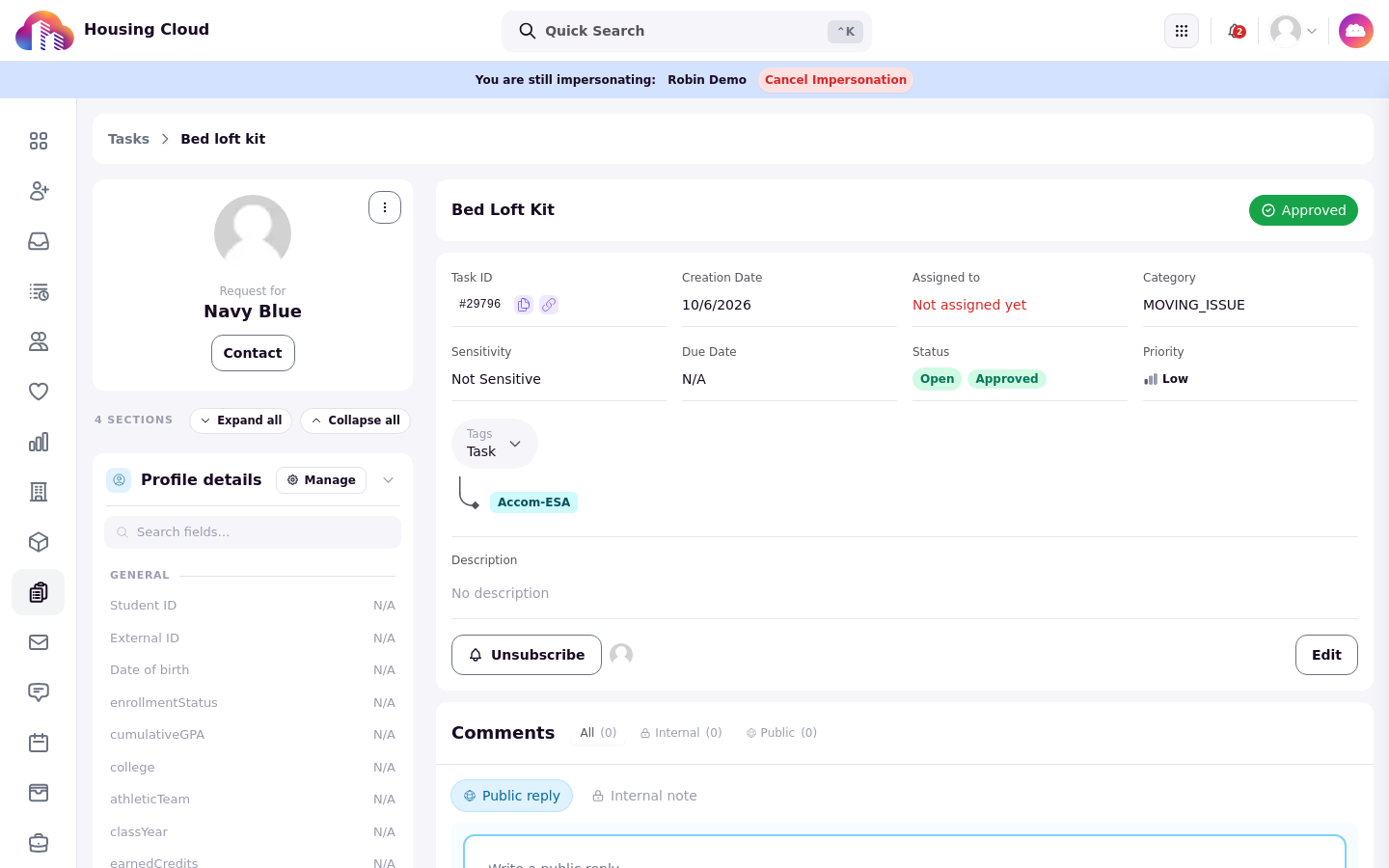1389x868 pixels.
Task: Open the mail envelope sidebar icon
Action: pos(39,642)
